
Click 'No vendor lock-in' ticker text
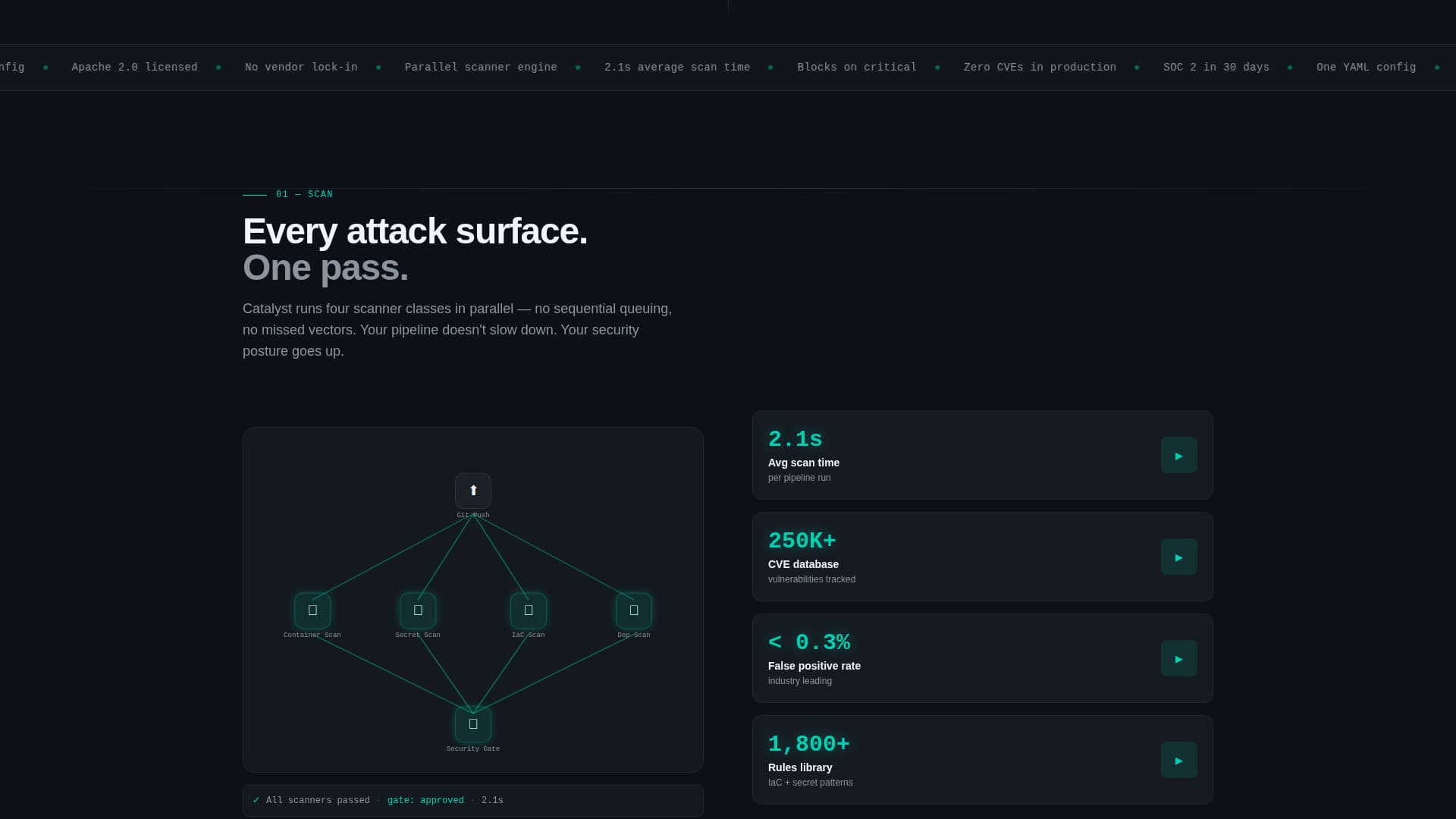pos(301,67)
